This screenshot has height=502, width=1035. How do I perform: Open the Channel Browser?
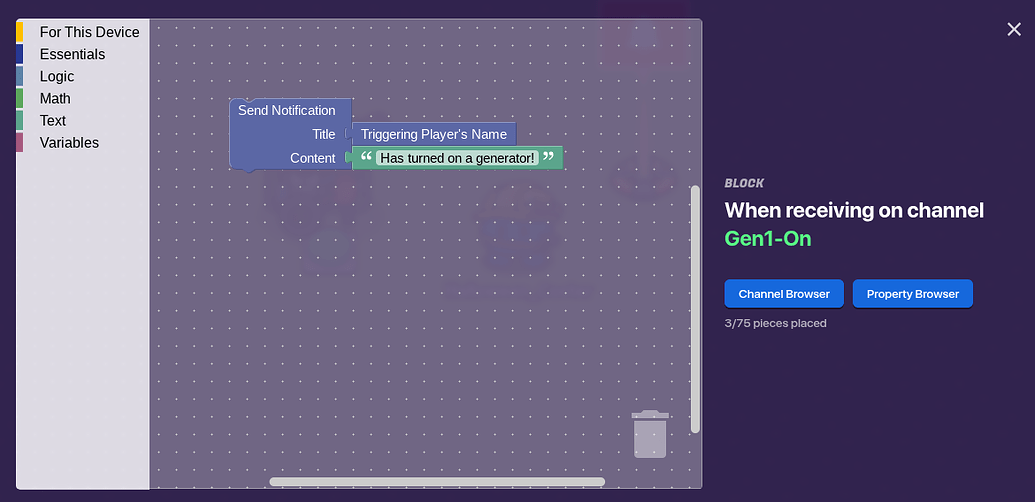784,294
